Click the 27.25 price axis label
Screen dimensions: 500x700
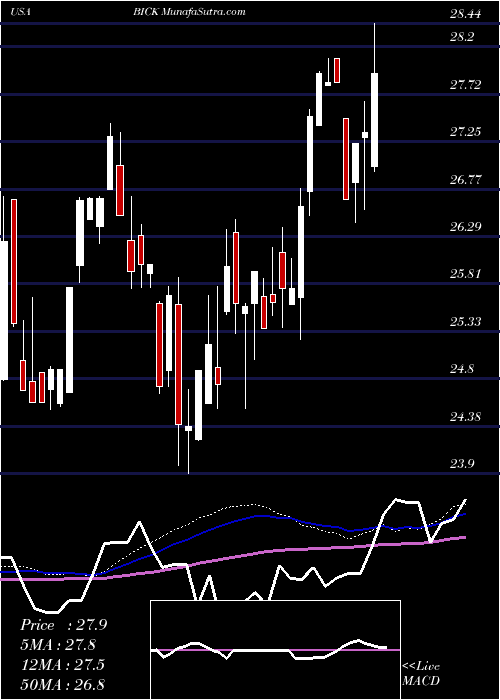point(466,132)
